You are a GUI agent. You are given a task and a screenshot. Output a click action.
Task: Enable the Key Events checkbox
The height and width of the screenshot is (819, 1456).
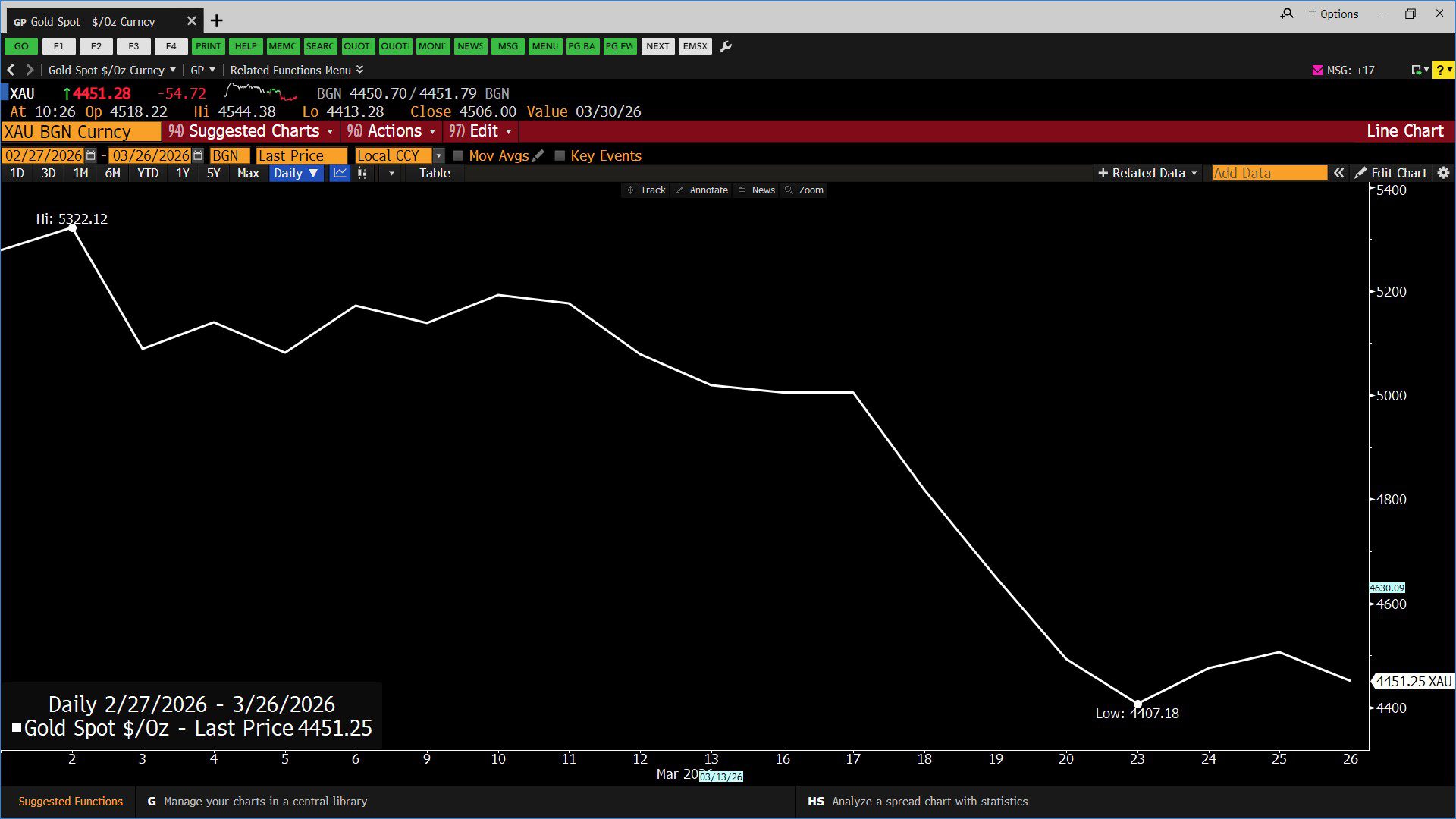[560, 155]
